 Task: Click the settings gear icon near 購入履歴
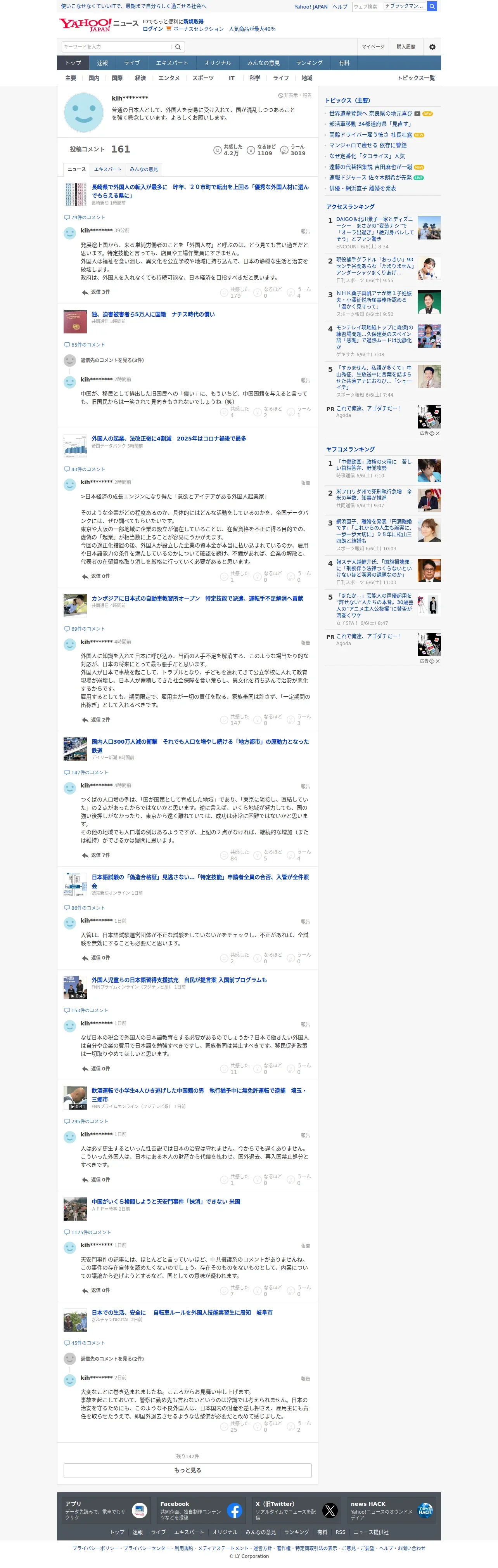pyautogui.click(x=432, y=47)
